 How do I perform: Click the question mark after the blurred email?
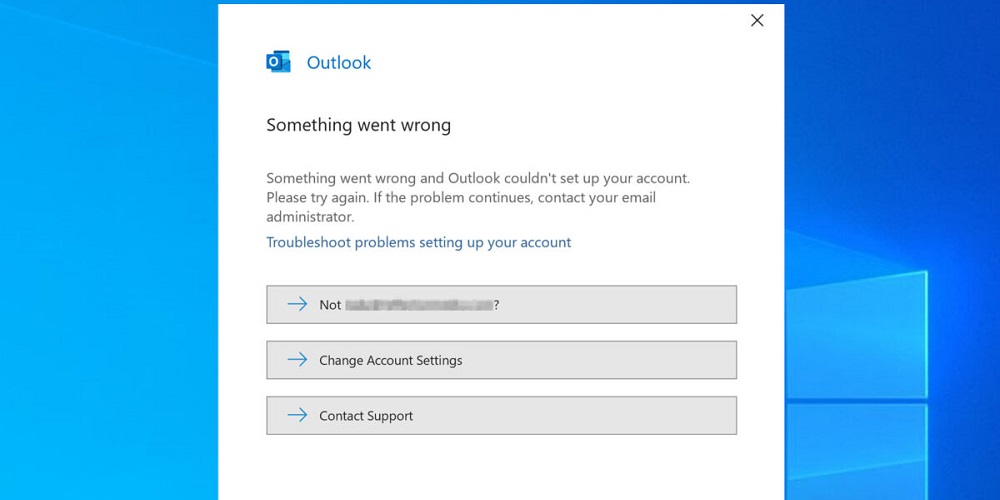[497, 305]
